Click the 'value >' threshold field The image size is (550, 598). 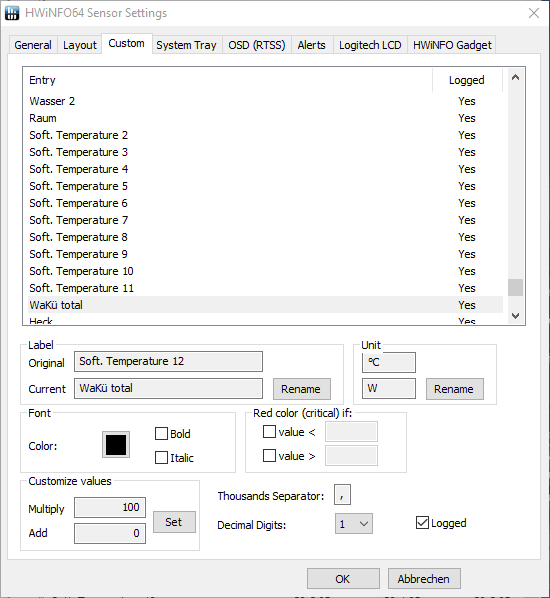[x=351, y=455]
